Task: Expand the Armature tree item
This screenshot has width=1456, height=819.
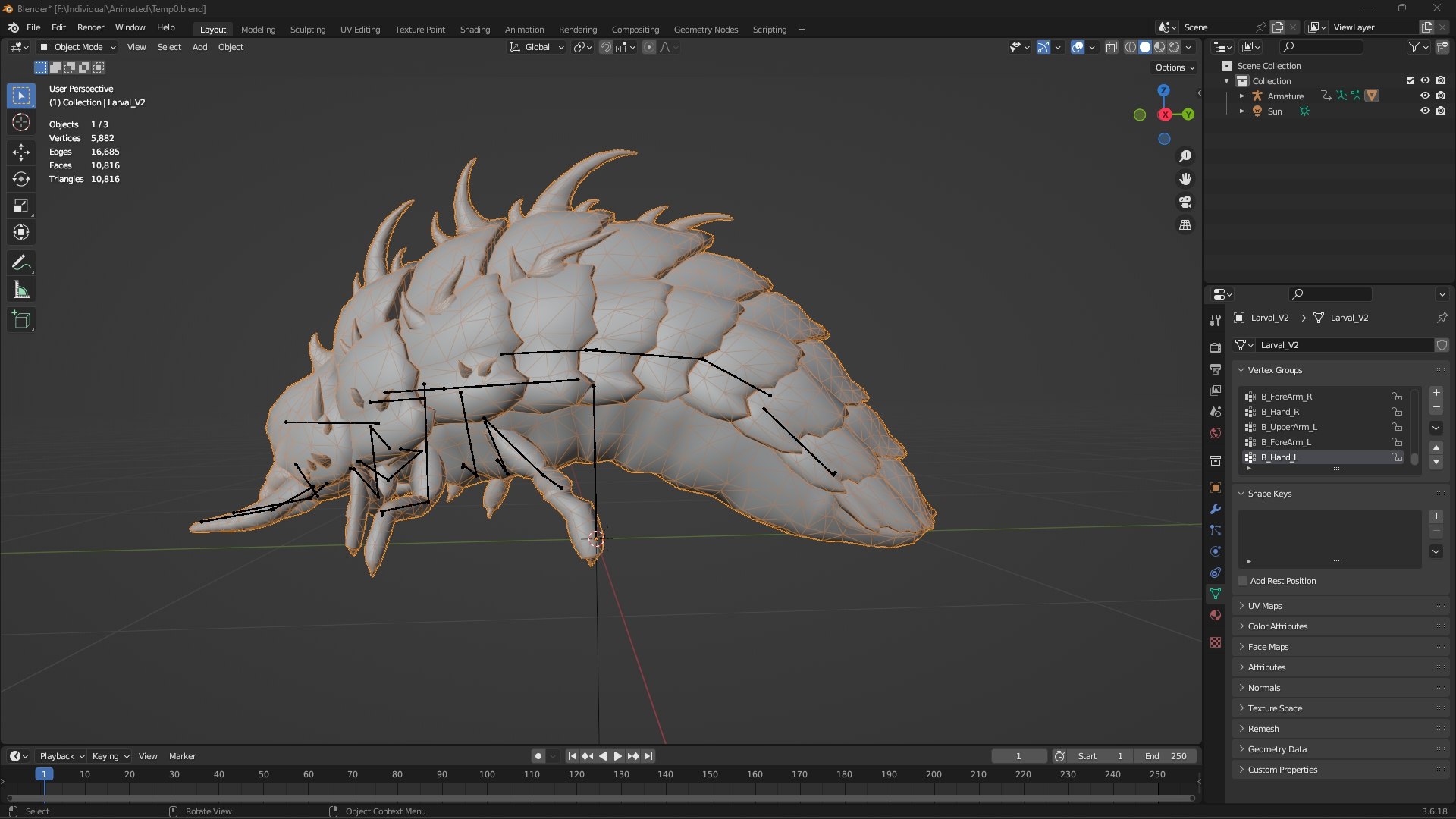Action: tap(1241, 96)
